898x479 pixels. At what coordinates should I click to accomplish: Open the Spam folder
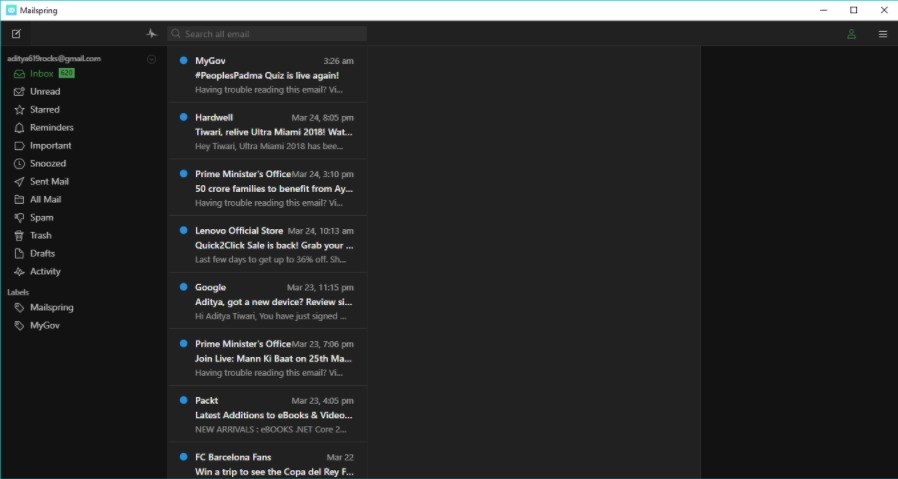click(x=41, y=218)
